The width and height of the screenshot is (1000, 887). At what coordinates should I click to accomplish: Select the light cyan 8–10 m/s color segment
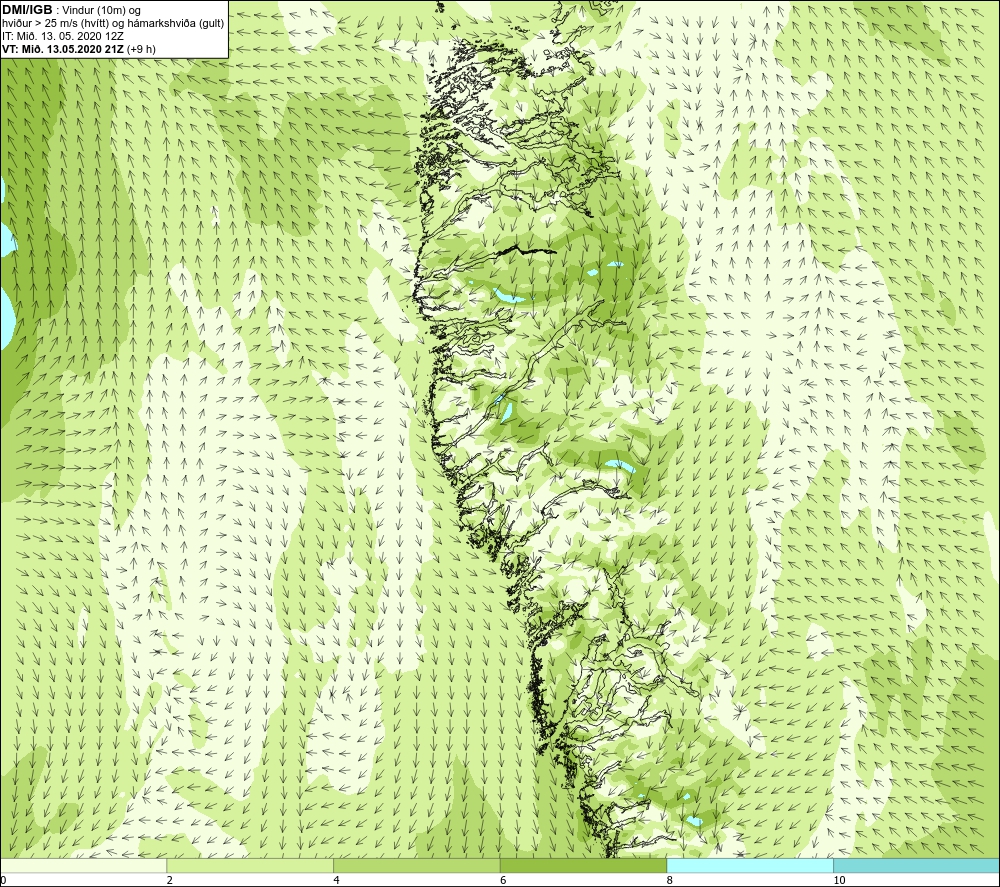click(749, 866)
